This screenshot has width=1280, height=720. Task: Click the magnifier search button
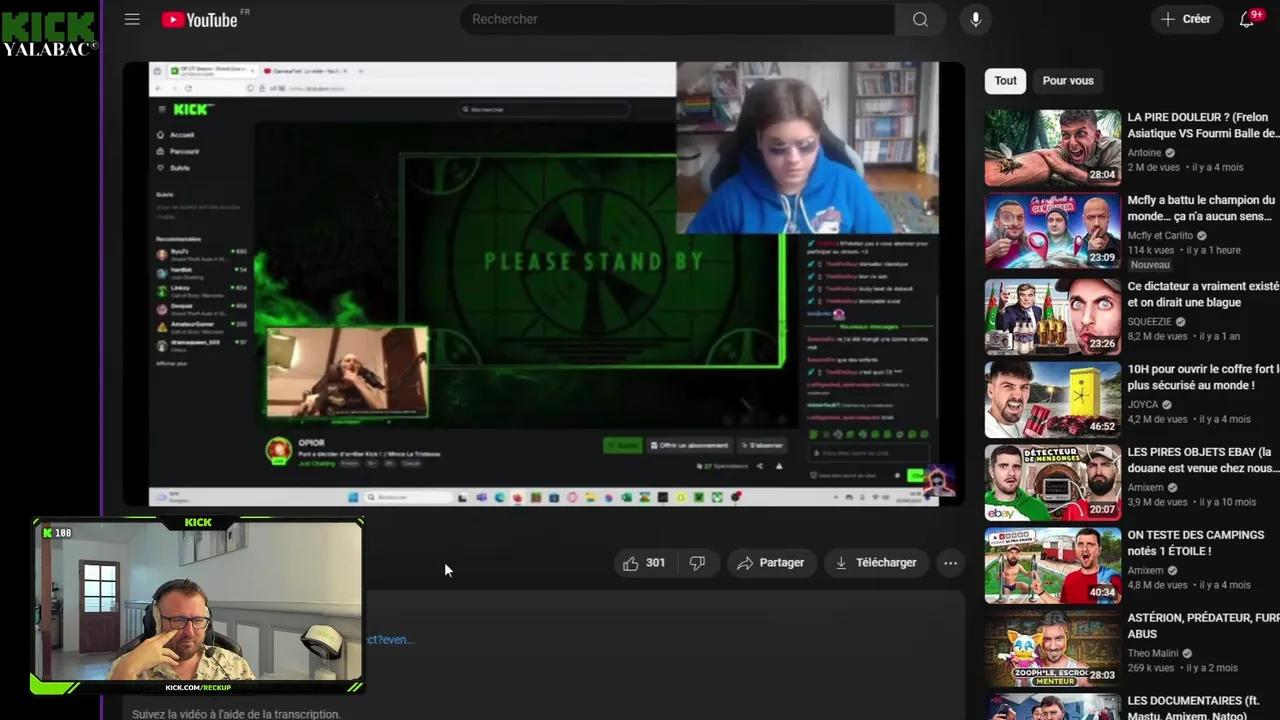click(x=920, y=19)
